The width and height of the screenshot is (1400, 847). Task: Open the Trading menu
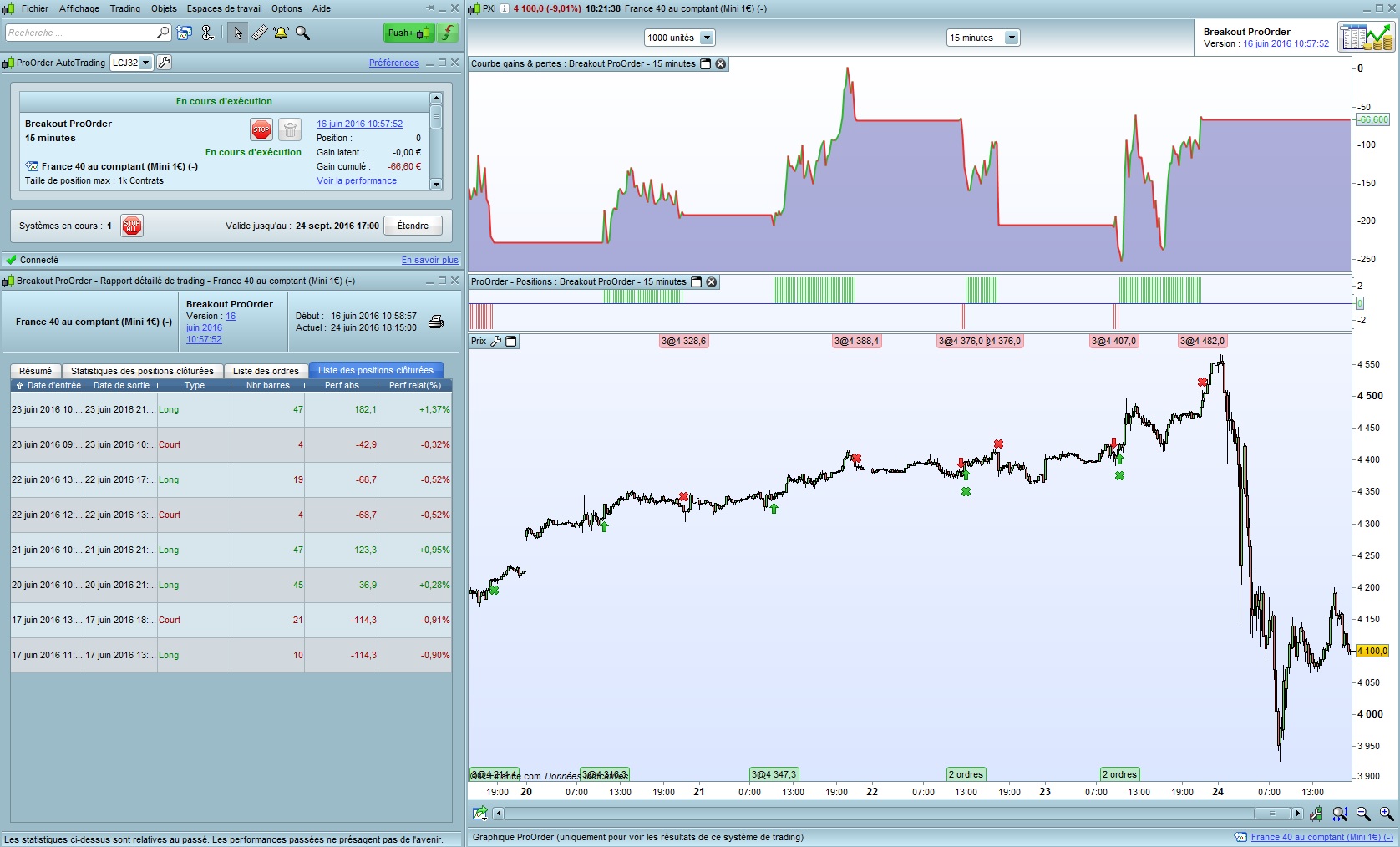coord(124,8)
